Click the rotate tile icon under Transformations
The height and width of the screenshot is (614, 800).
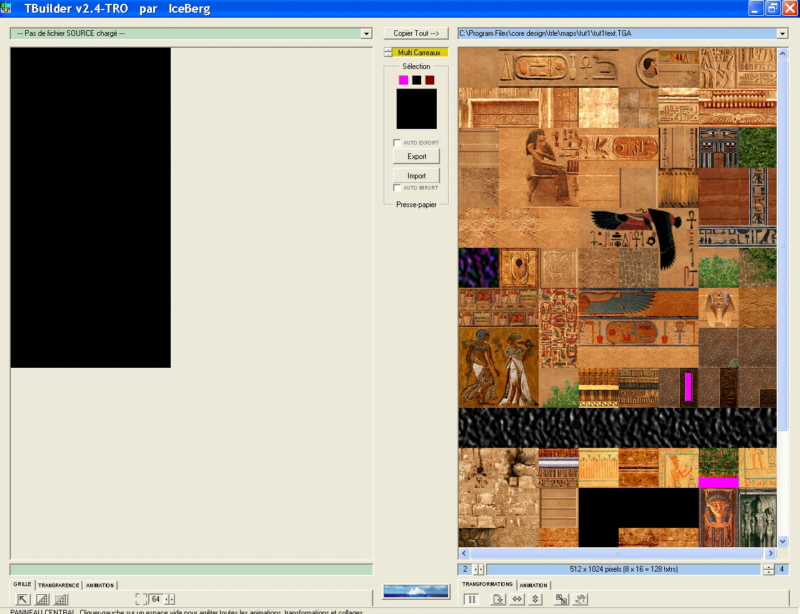[498, 599]
